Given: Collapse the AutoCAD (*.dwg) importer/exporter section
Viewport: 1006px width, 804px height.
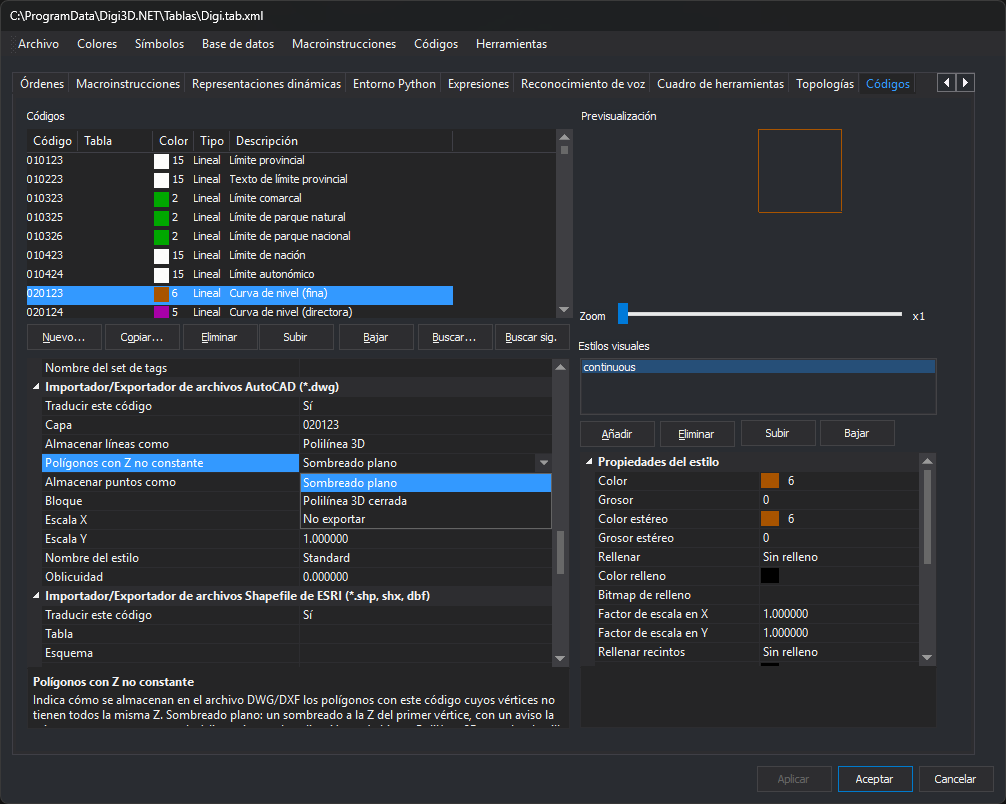Looking at the screenshot, I should tap(37, 387).
